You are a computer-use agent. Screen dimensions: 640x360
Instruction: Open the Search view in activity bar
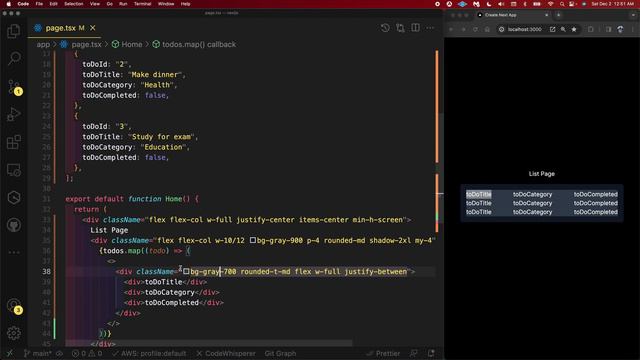[x=14, y=58]
